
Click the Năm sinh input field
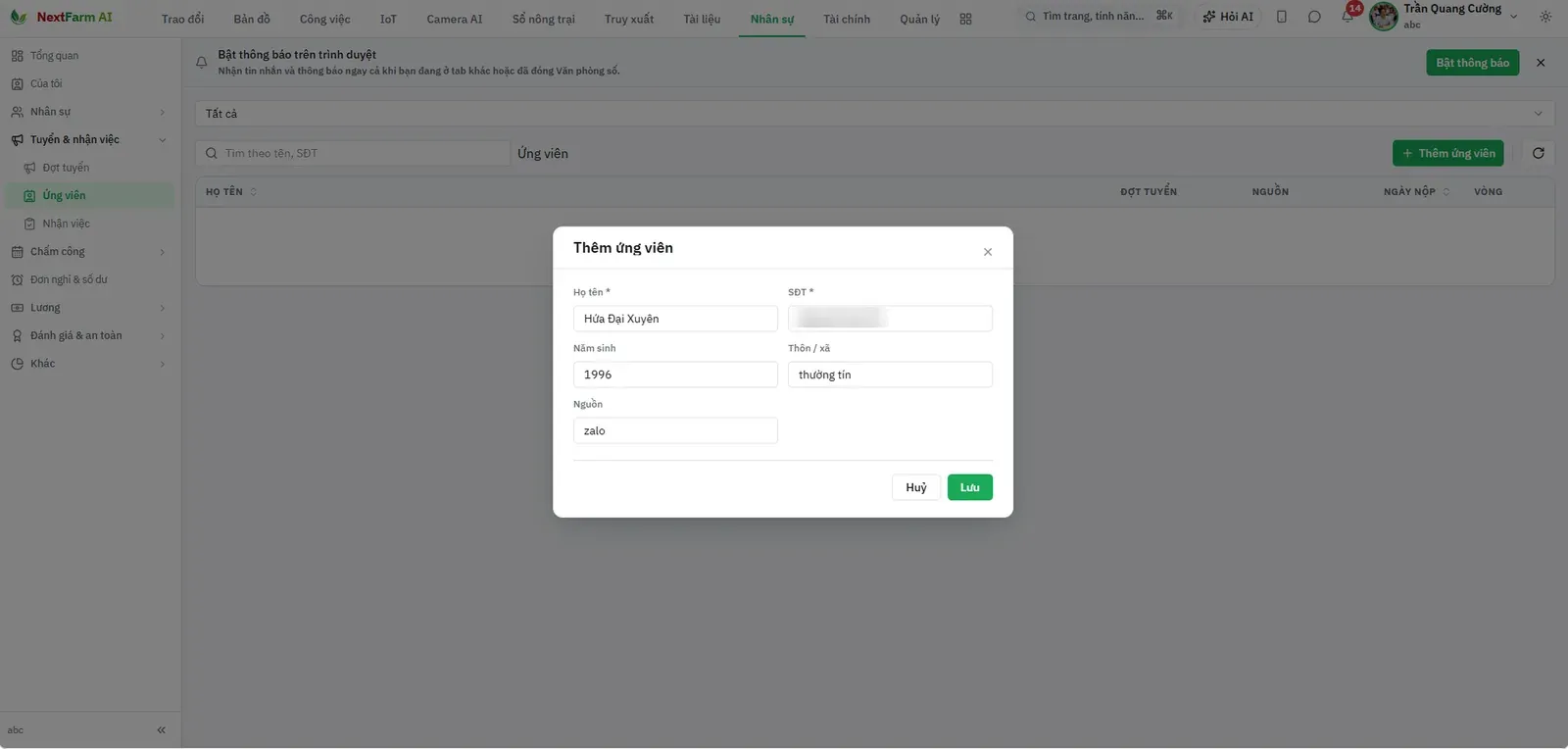675,374
